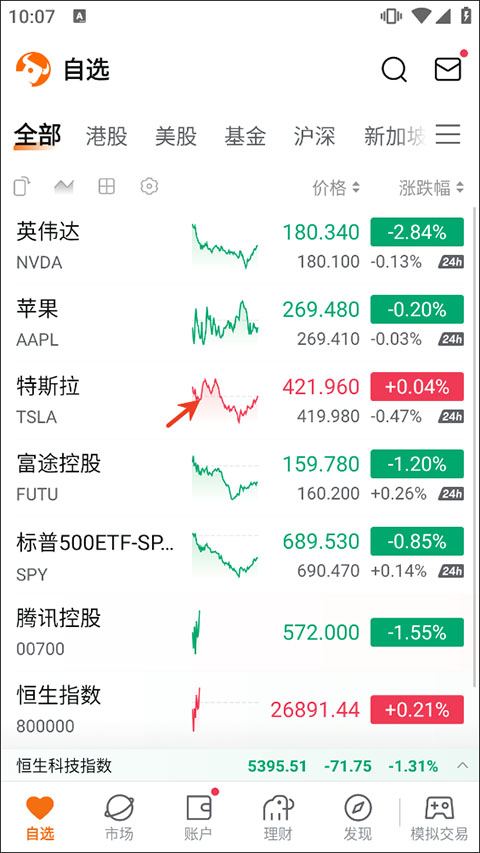The image size is (480, 853).
Task: Open the messages envelope icon
Action: (448, 70)
